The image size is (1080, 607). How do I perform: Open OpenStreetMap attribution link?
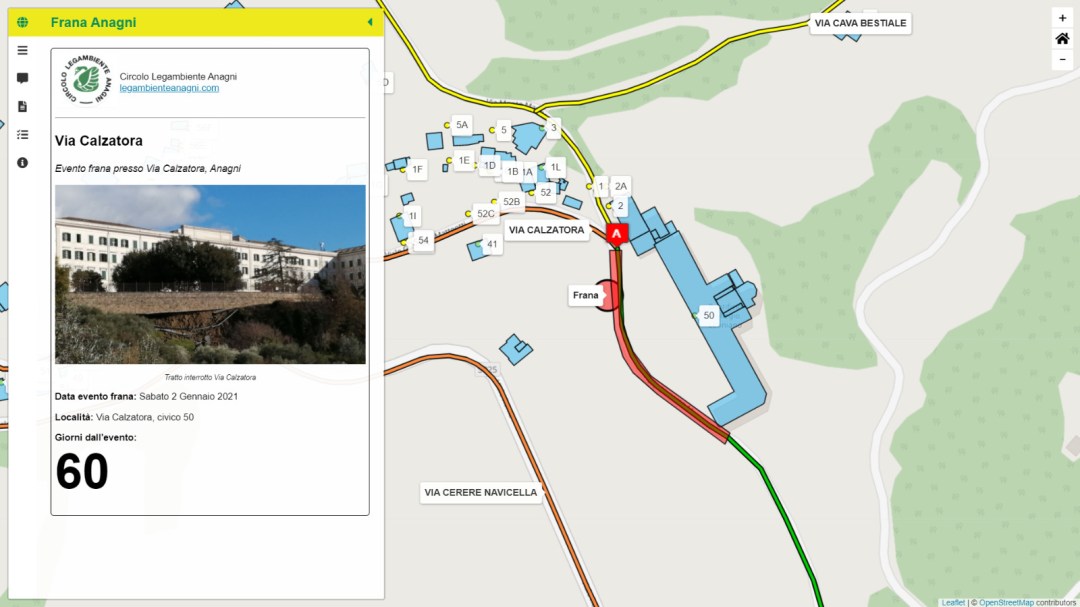coord(1005,602)
